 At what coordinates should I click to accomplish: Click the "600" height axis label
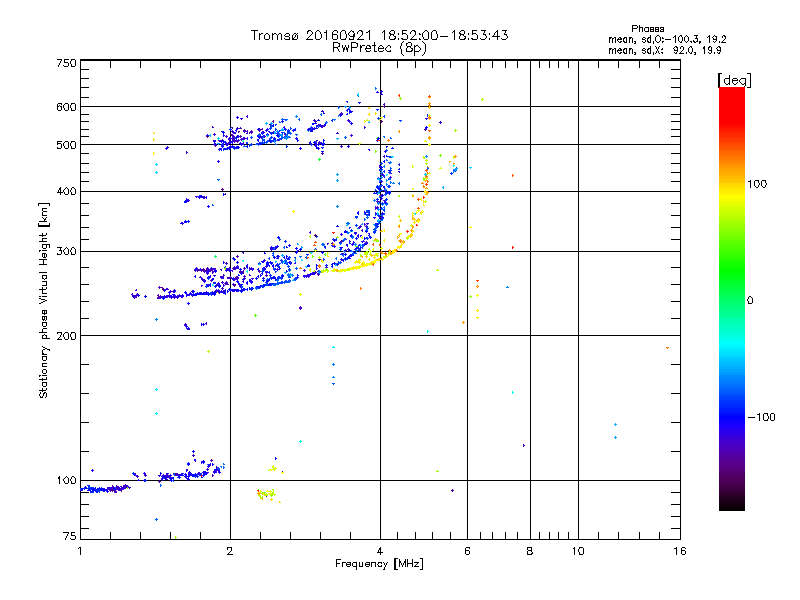click(66, 107)
